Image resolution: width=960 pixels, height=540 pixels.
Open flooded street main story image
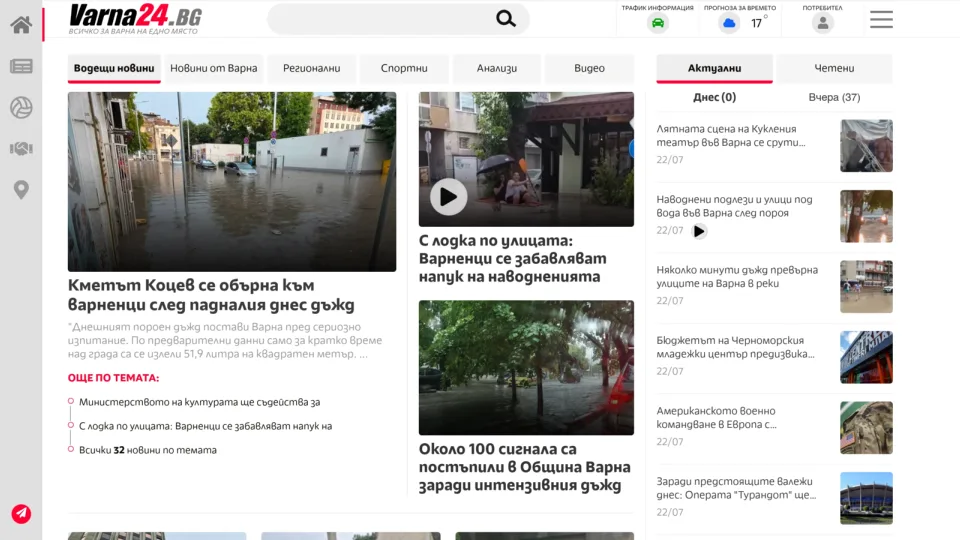point(232,182)
